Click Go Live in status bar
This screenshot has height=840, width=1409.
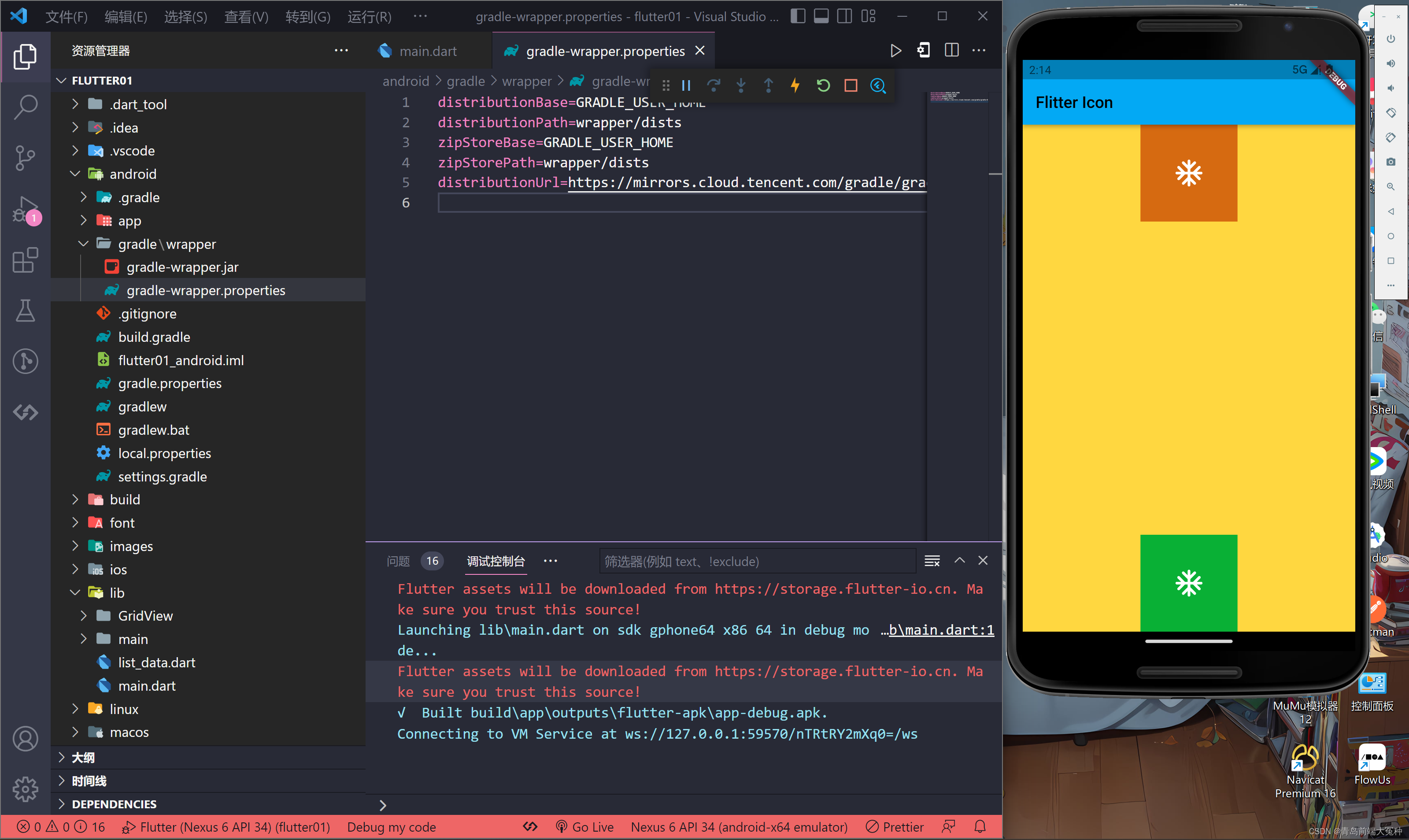pyautogui.click(x=585, y=827)
